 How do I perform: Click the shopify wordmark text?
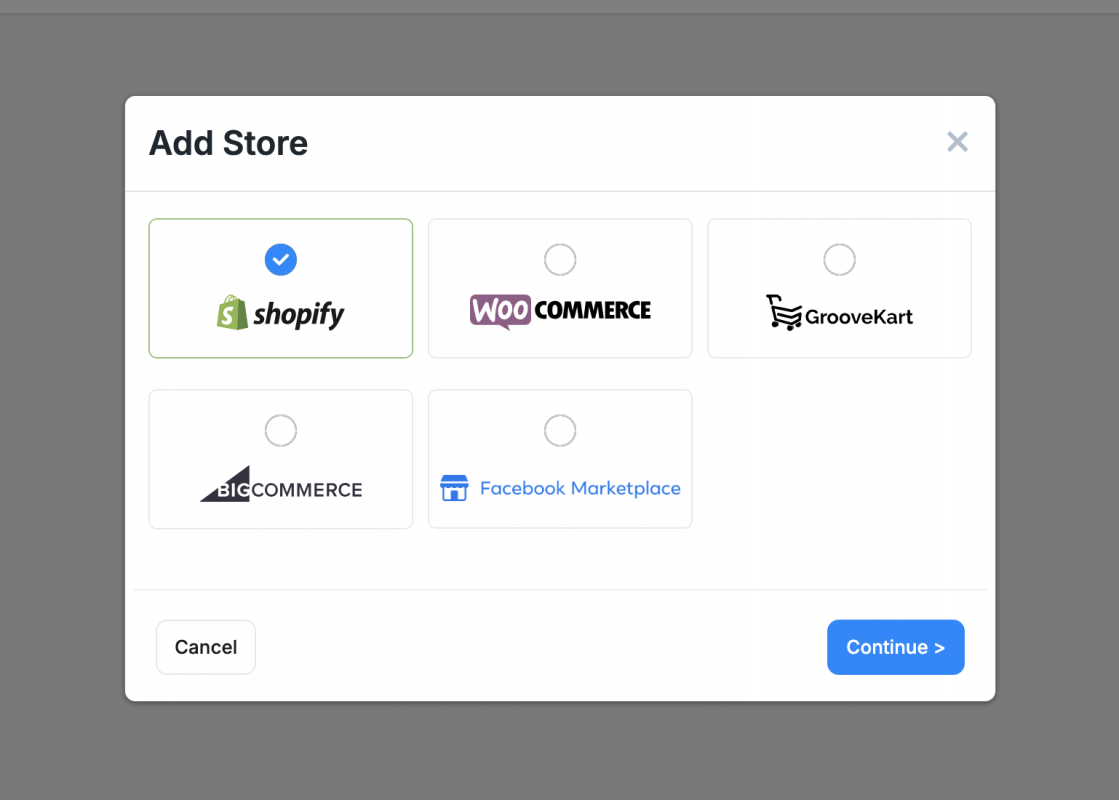tap(299, 314)
